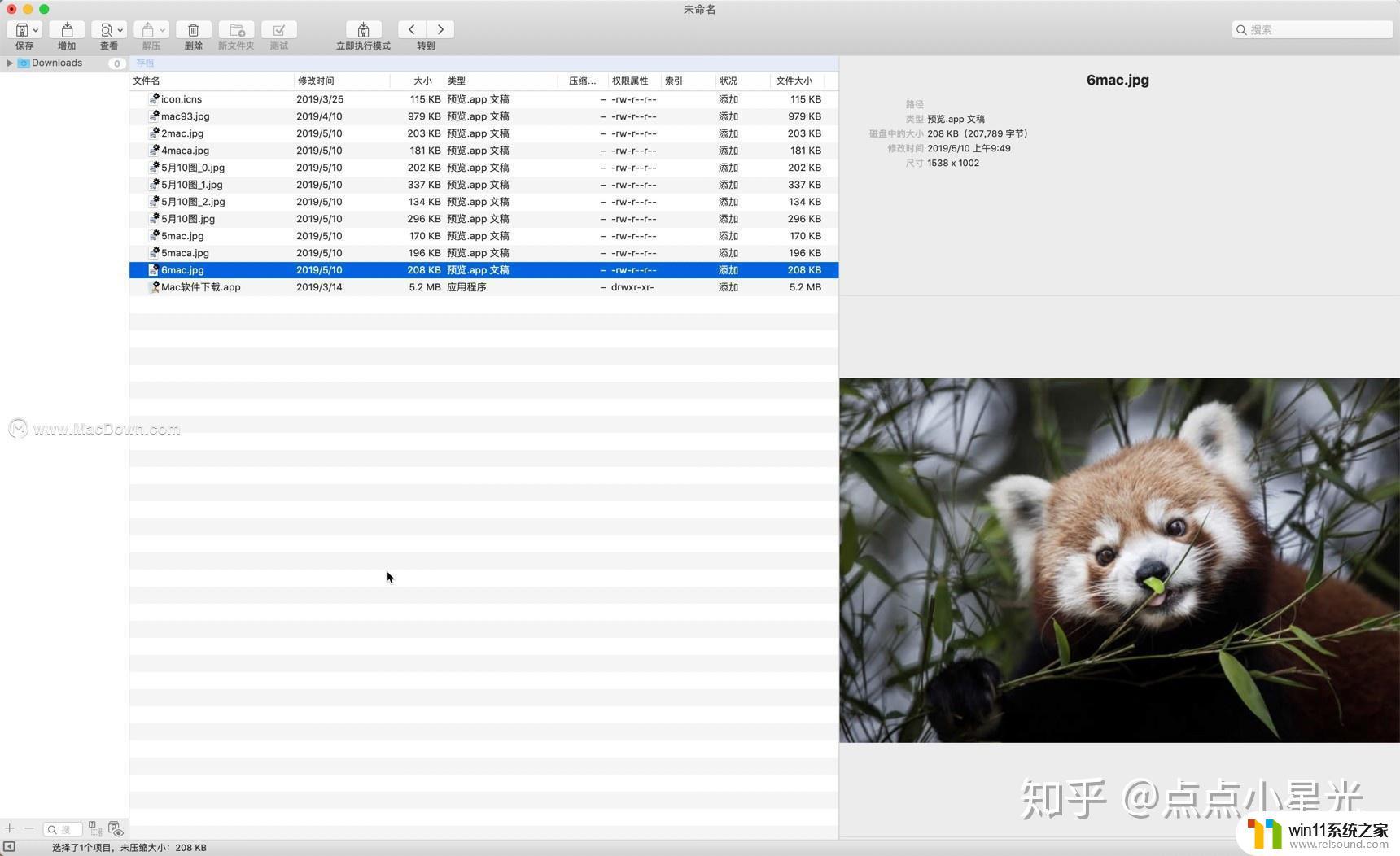
Task: Select the 5月10图_0.jpg file row
Action: point(483,168)
